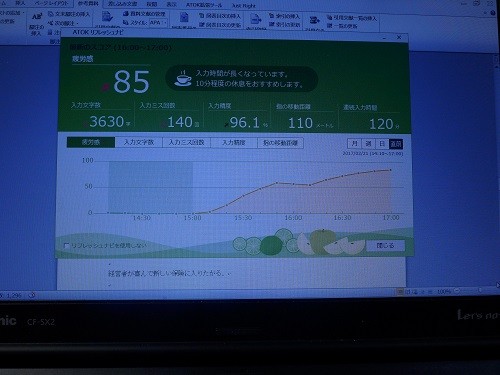
Task: Click update index in Word ribbon
Action: coord(284,24)
